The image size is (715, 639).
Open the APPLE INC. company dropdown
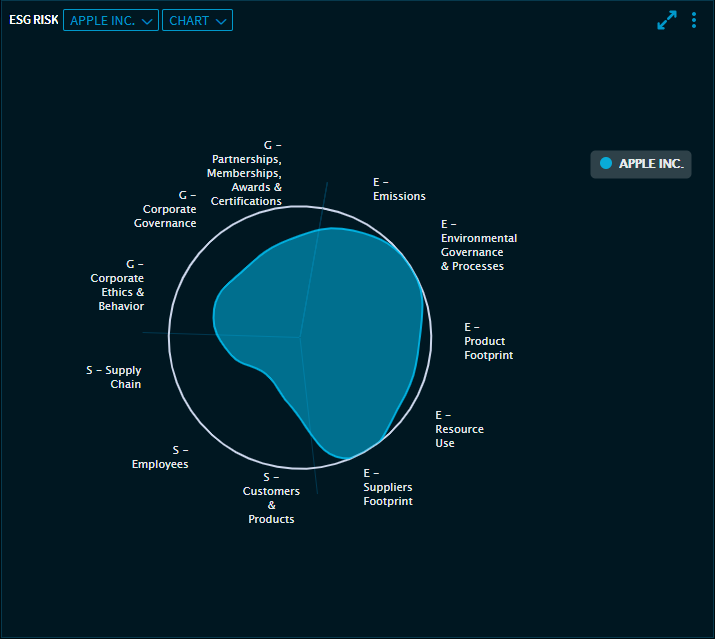click(111, 21)
